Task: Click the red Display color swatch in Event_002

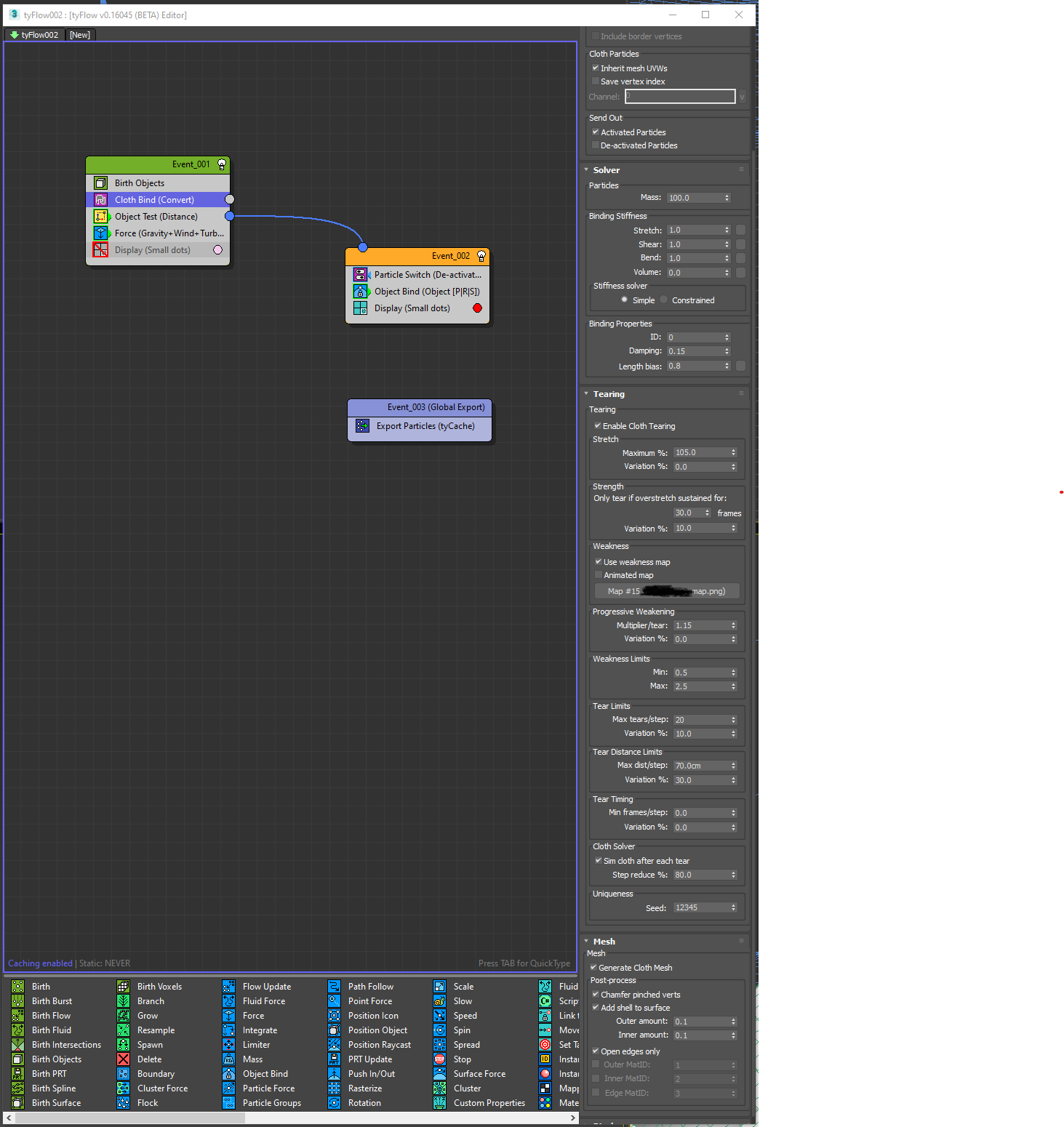Action: click(x=477, y=308)
